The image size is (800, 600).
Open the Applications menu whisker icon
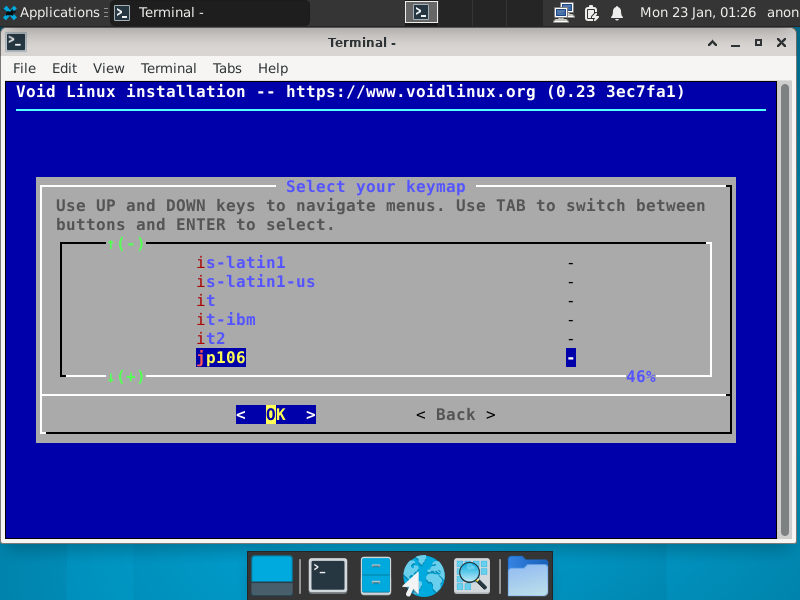point(10,12)
